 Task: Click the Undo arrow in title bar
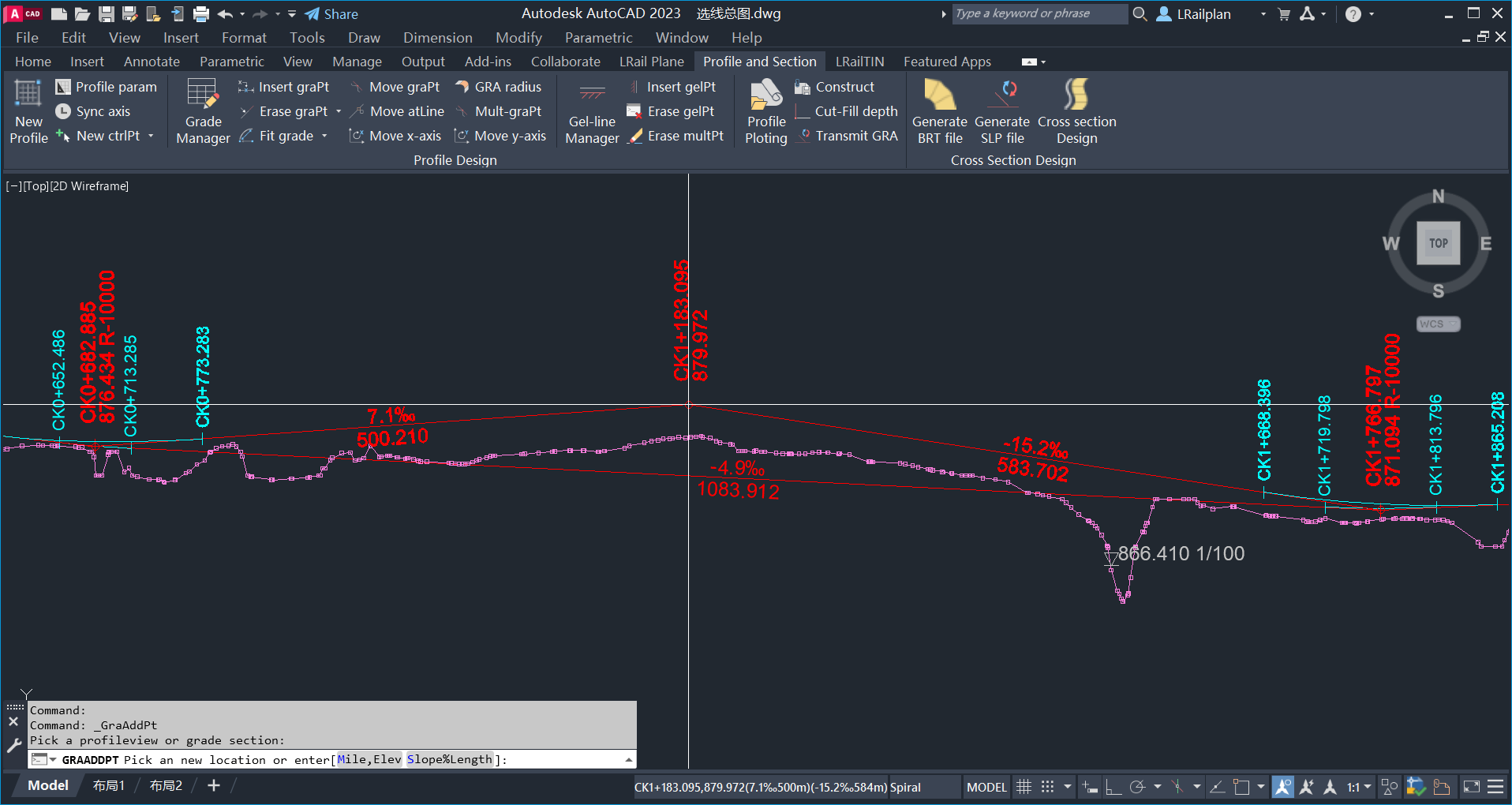[x=225, y=13]
